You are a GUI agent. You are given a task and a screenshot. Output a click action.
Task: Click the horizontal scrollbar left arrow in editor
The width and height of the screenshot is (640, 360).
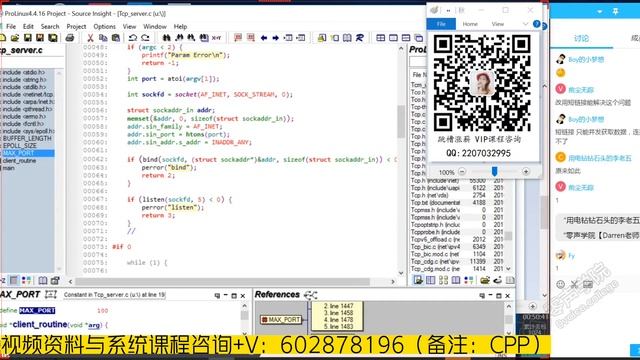[71, 282]
